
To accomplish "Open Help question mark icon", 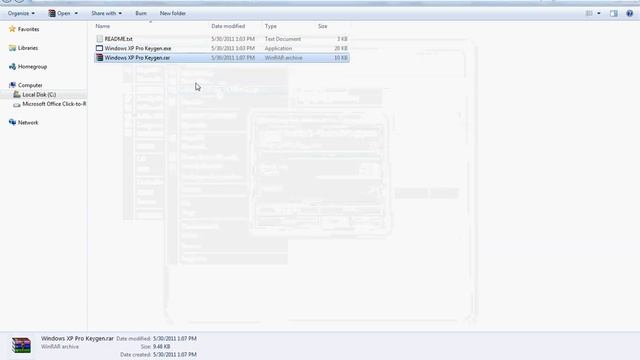I will click(x=629, y=13).
